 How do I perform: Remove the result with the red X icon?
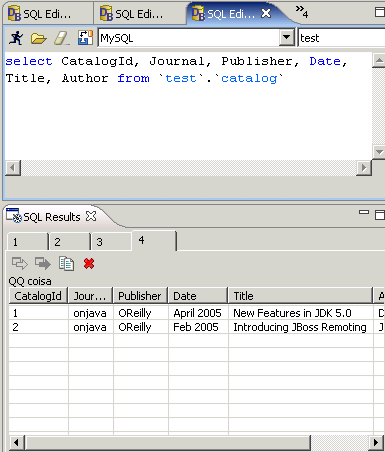click(x=89, y=264)
